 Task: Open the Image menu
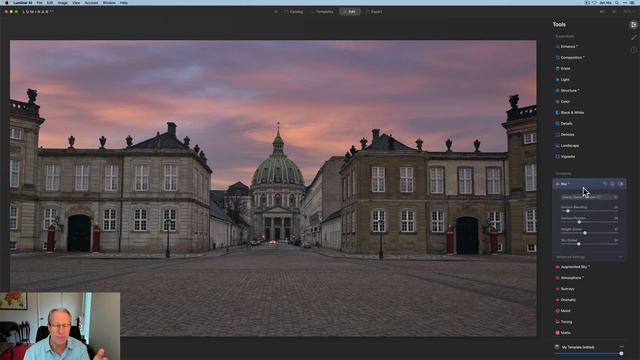[62, 2]
